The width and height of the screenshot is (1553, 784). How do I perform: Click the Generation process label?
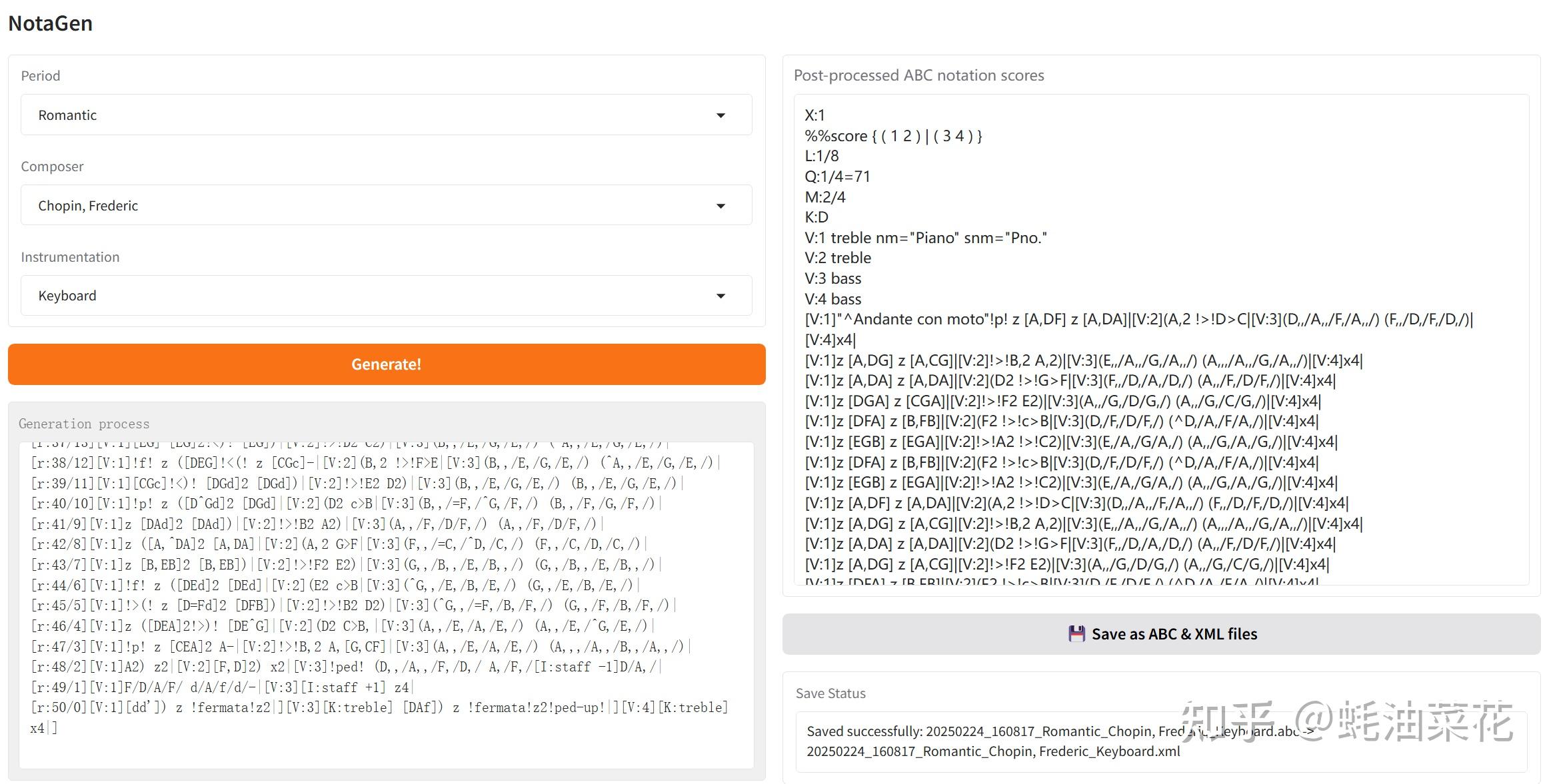[84, 424]
